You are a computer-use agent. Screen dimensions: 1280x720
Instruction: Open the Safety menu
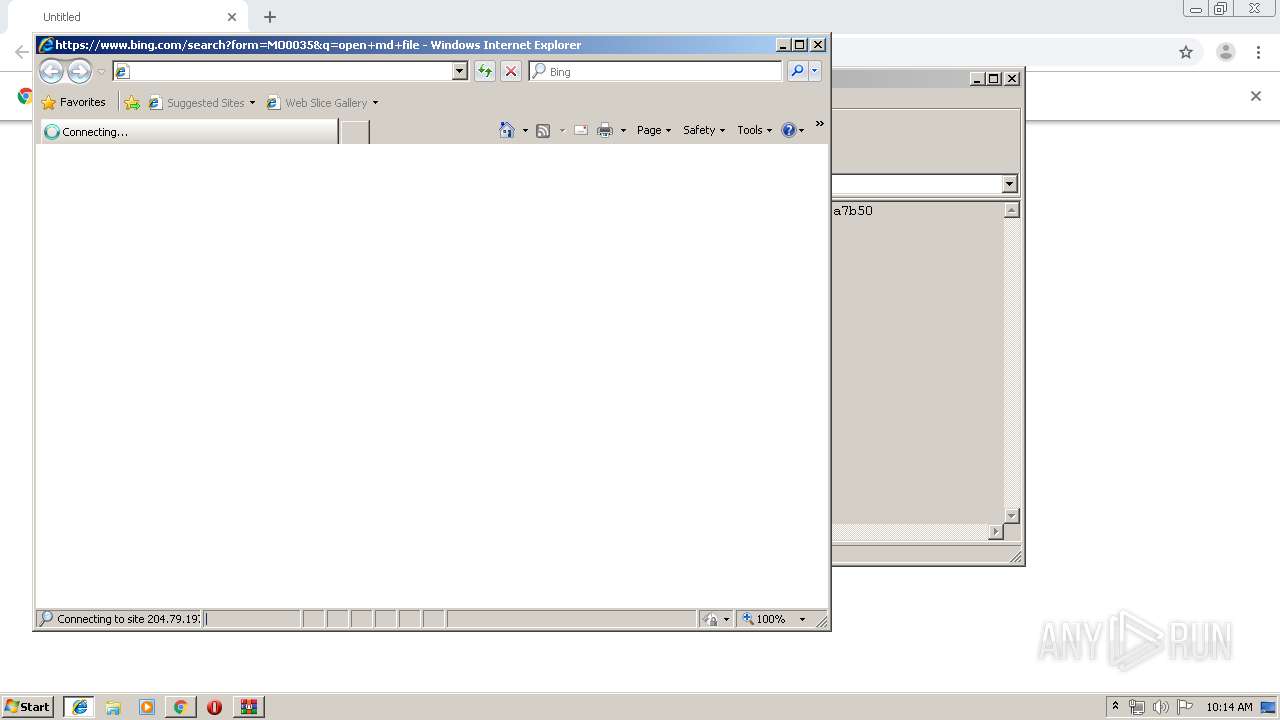click(704, 130)
